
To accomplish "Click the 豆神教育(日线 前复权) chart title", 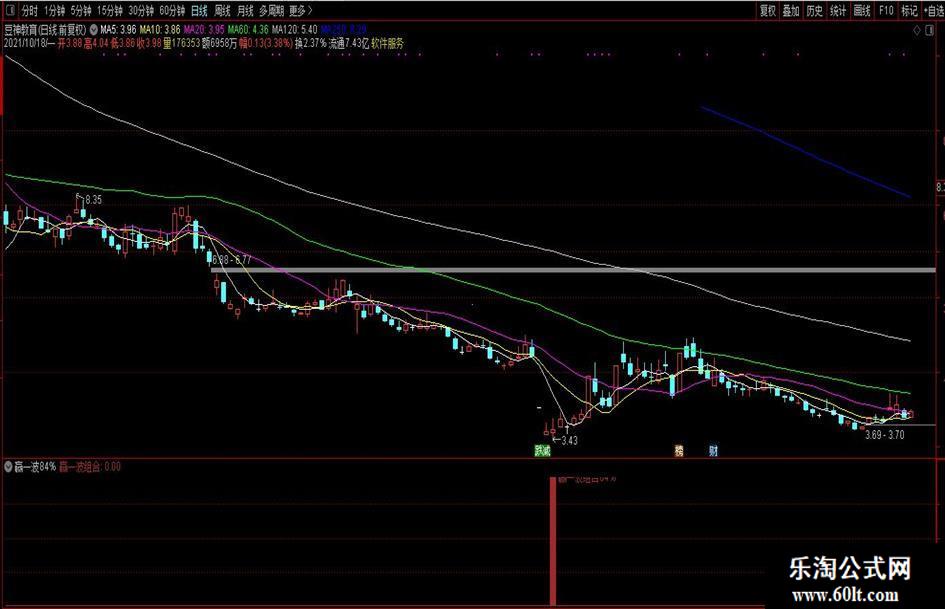I will click(46, 29).
